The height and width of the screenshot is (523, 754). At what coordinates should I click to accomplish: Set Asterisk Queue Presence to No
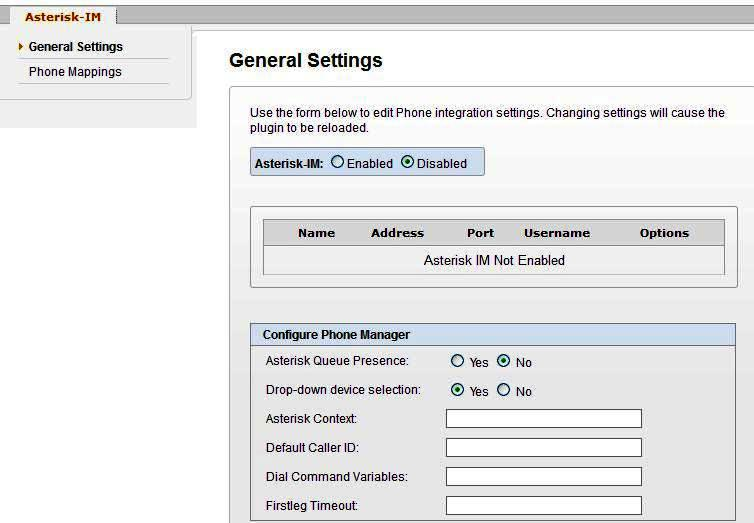[503, 361]
